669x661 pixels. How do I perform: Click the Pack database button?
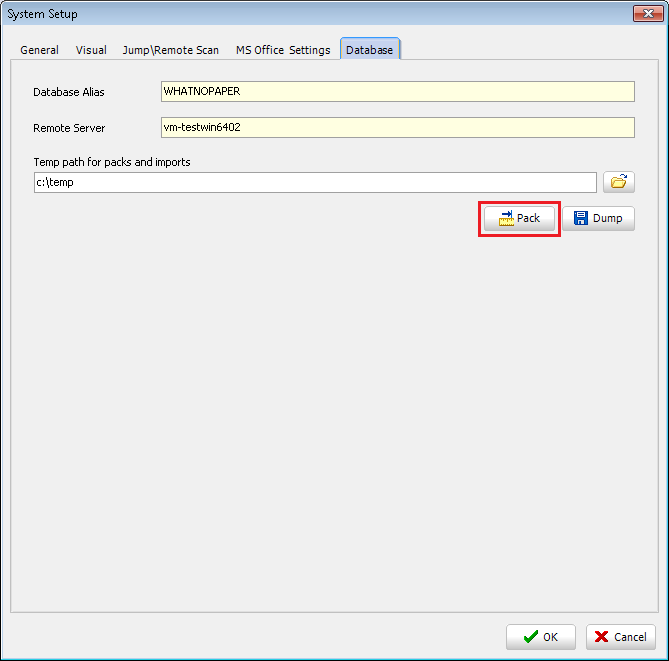[519, 218]
